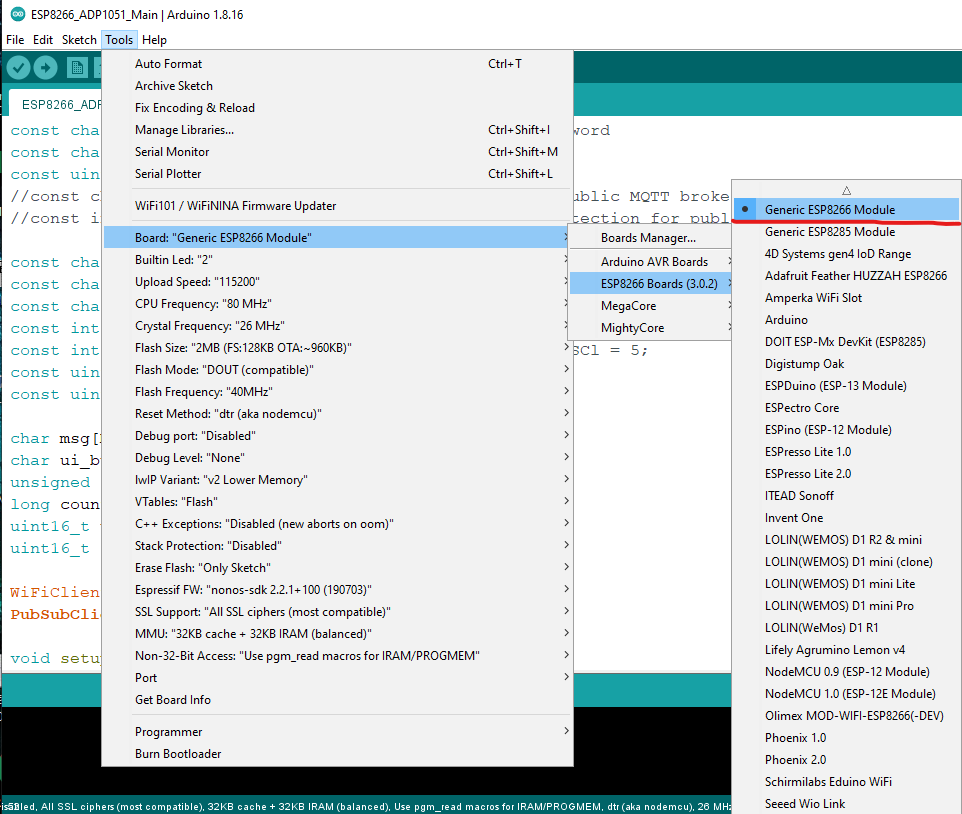Expand Arduino AVR Boards submenu
Viewport: 962px width, 814px height.
(650, 262)
